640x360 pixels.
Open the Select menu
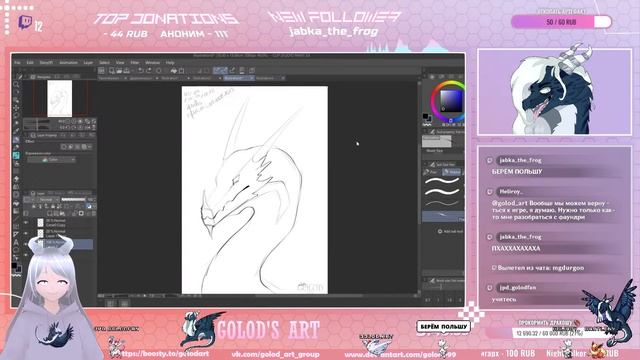click(104, 63)
